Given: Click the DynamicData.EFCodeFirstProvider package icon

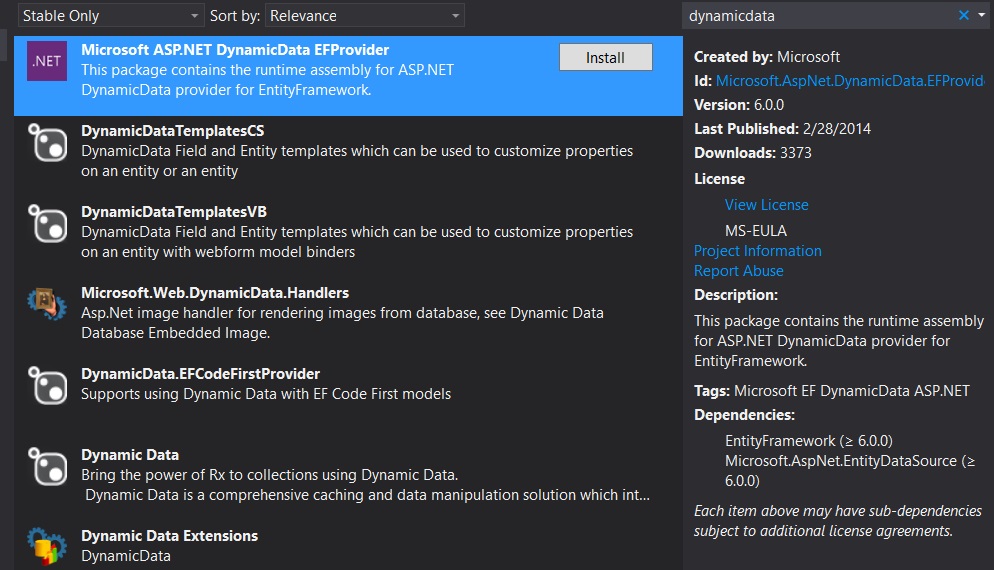Looking at the screenshot, I should pyautogui.click(x=48, y=385).
